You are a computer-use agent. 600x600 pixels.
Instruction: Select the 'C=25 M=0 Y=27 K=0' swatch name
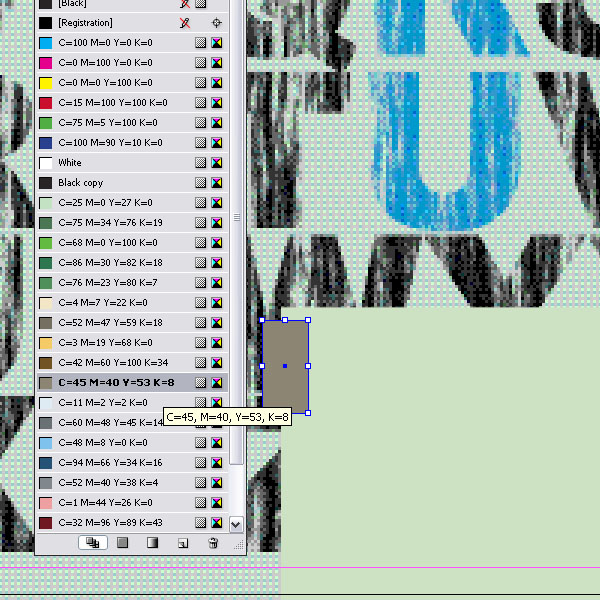click(x=105, y=203)
